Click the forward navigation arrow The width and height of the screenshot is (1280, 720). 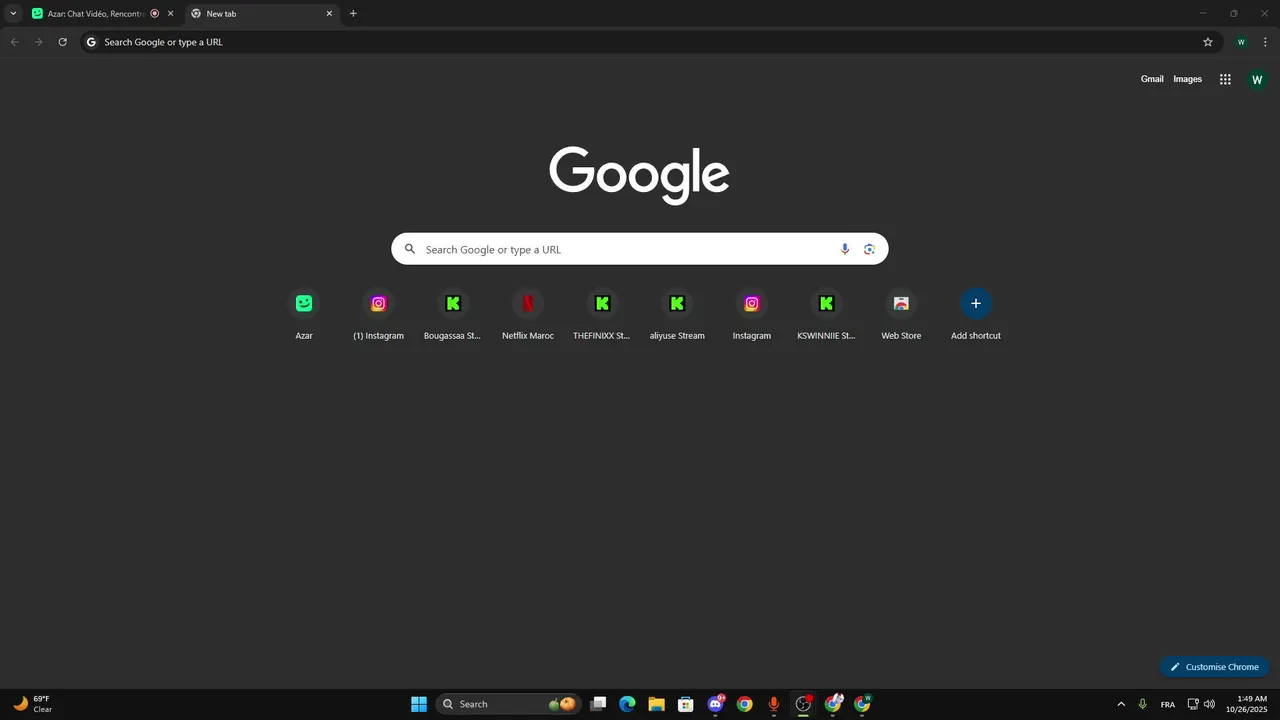click(x=38, y=42)
